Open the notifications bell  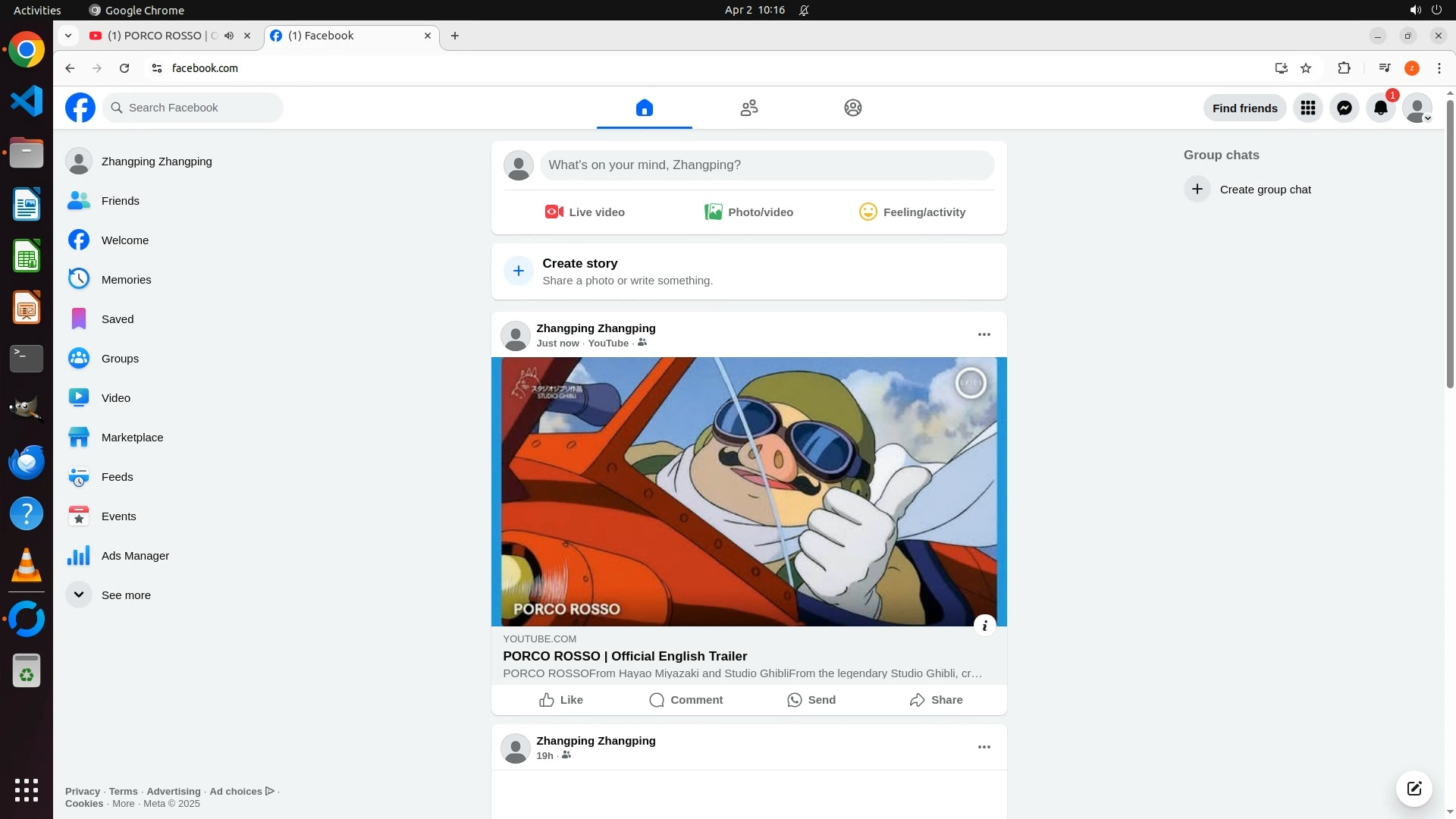1380,108
